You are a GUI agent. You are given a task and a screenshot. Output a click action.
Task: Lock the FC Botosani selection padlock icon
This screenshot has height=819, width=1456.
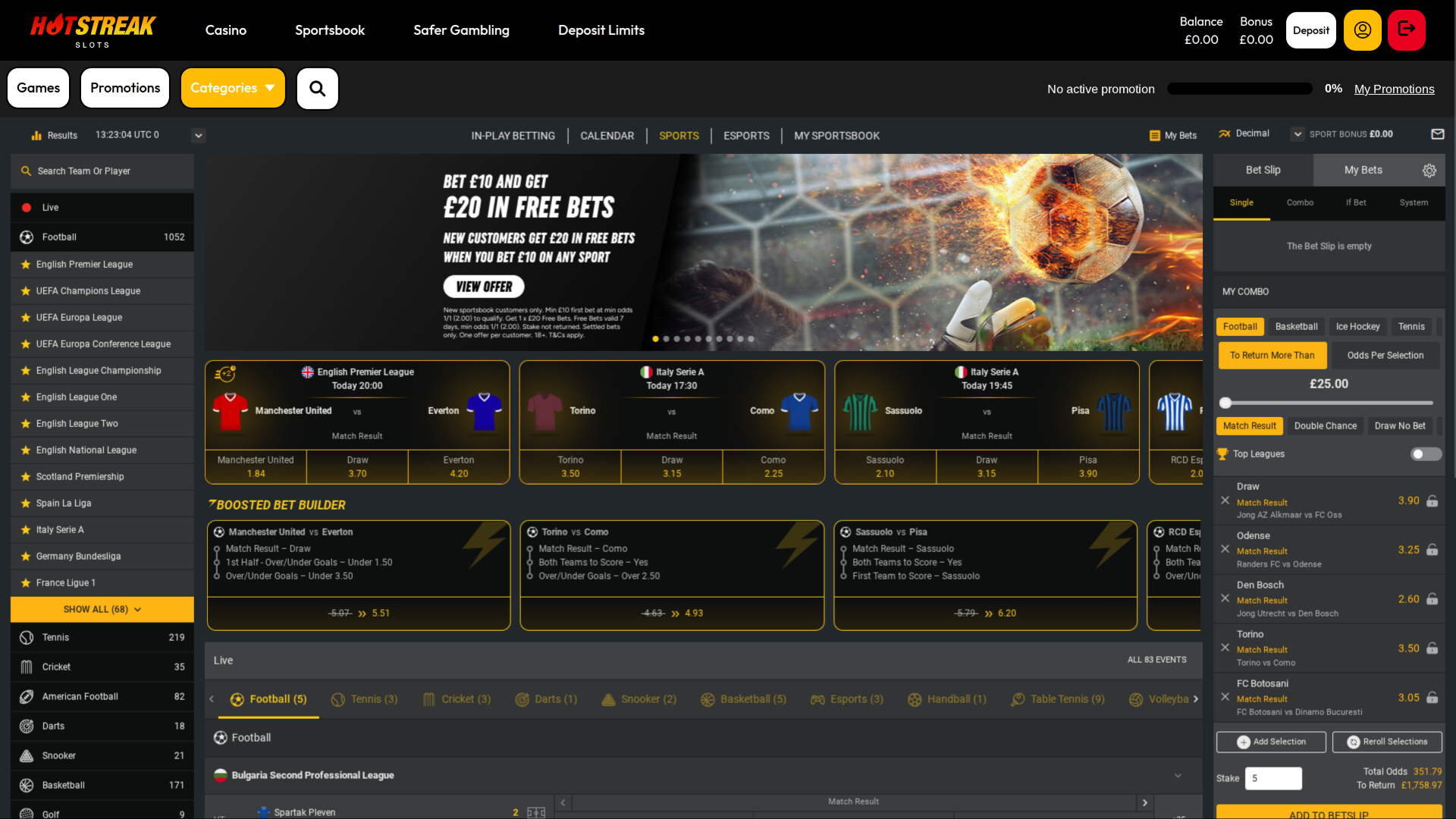1432,697
